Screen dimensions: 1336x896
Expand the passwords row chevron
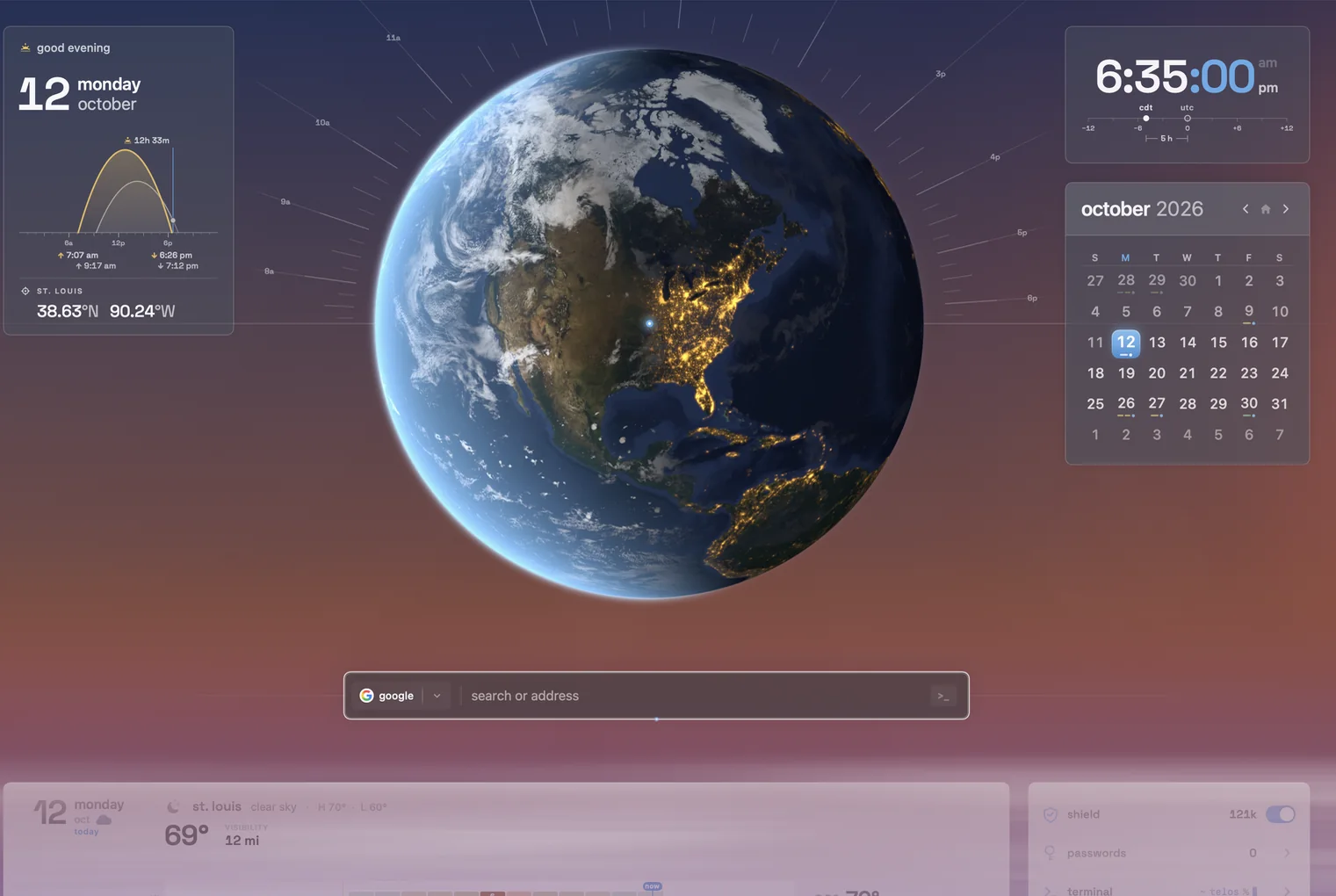(x=1287, y=853)
